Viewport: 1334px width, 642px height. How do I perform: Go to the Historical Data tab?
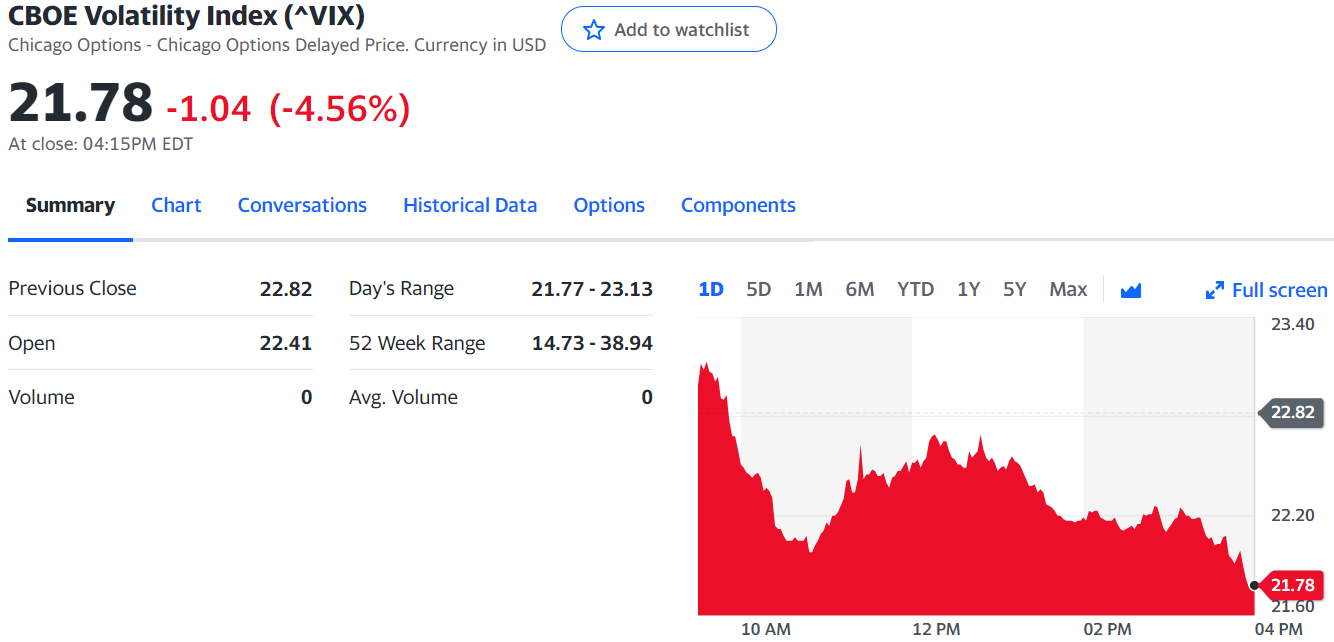pos(470,205)
